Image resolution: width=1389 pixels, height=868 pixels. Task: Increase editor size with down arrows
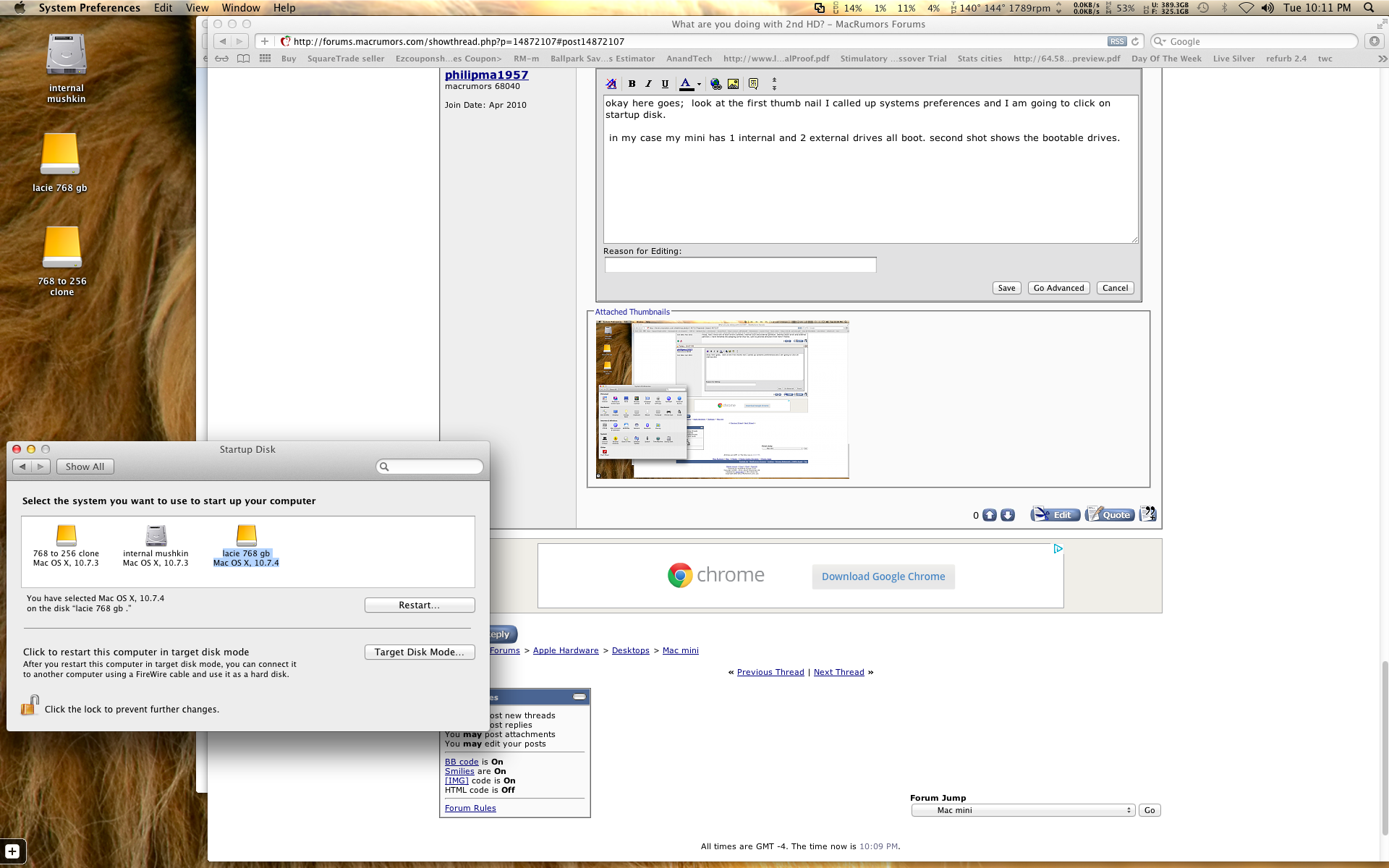[x=774, y=88]
